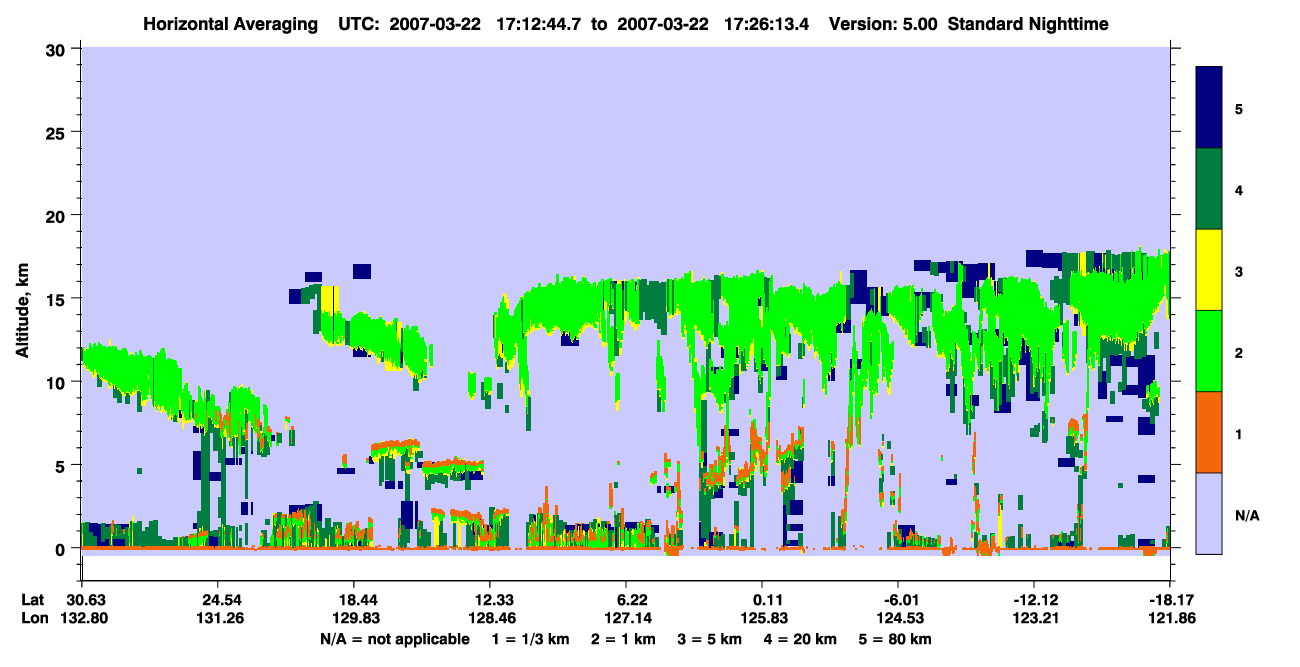
Task: Click the orange colorbar segment labeled 1
Action: click(x=1209, y=432)
